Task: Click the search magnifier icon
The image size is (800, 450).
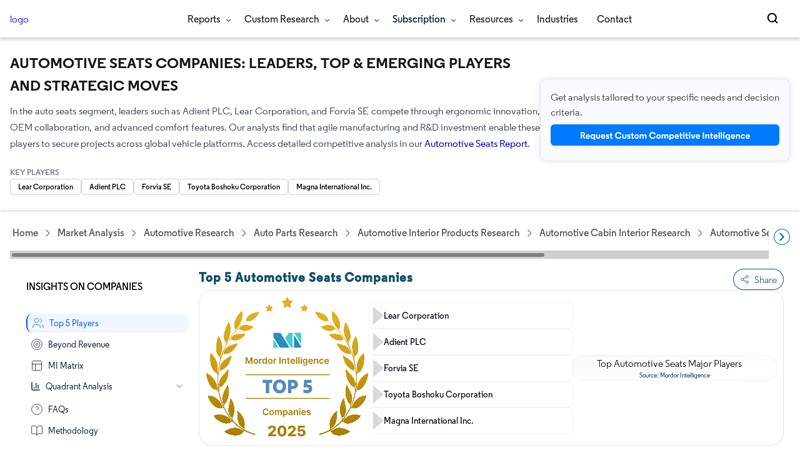Action: click(x=772, y=18)
